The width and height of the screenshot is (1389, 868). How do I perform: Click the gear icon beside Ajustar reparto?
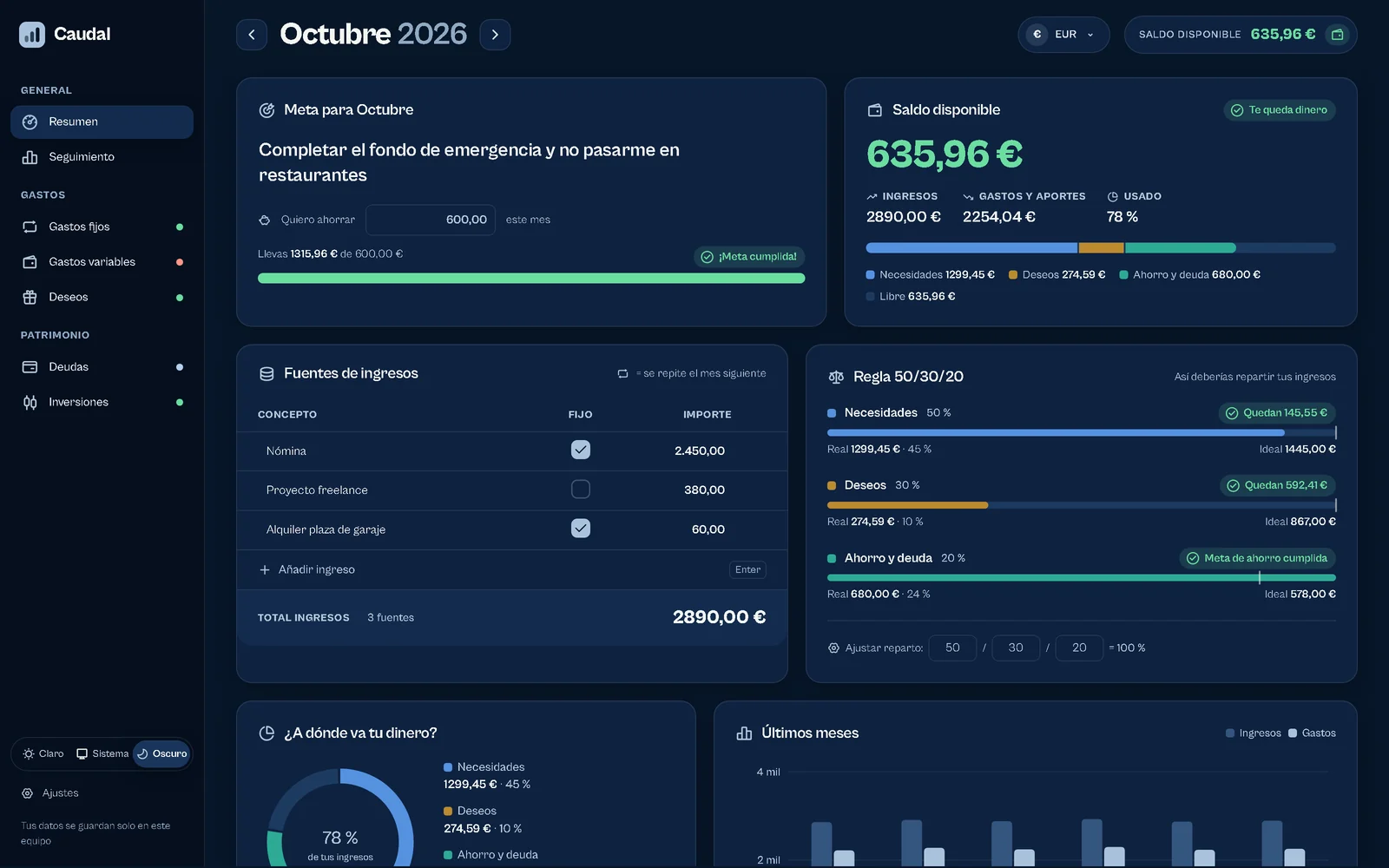833,648
